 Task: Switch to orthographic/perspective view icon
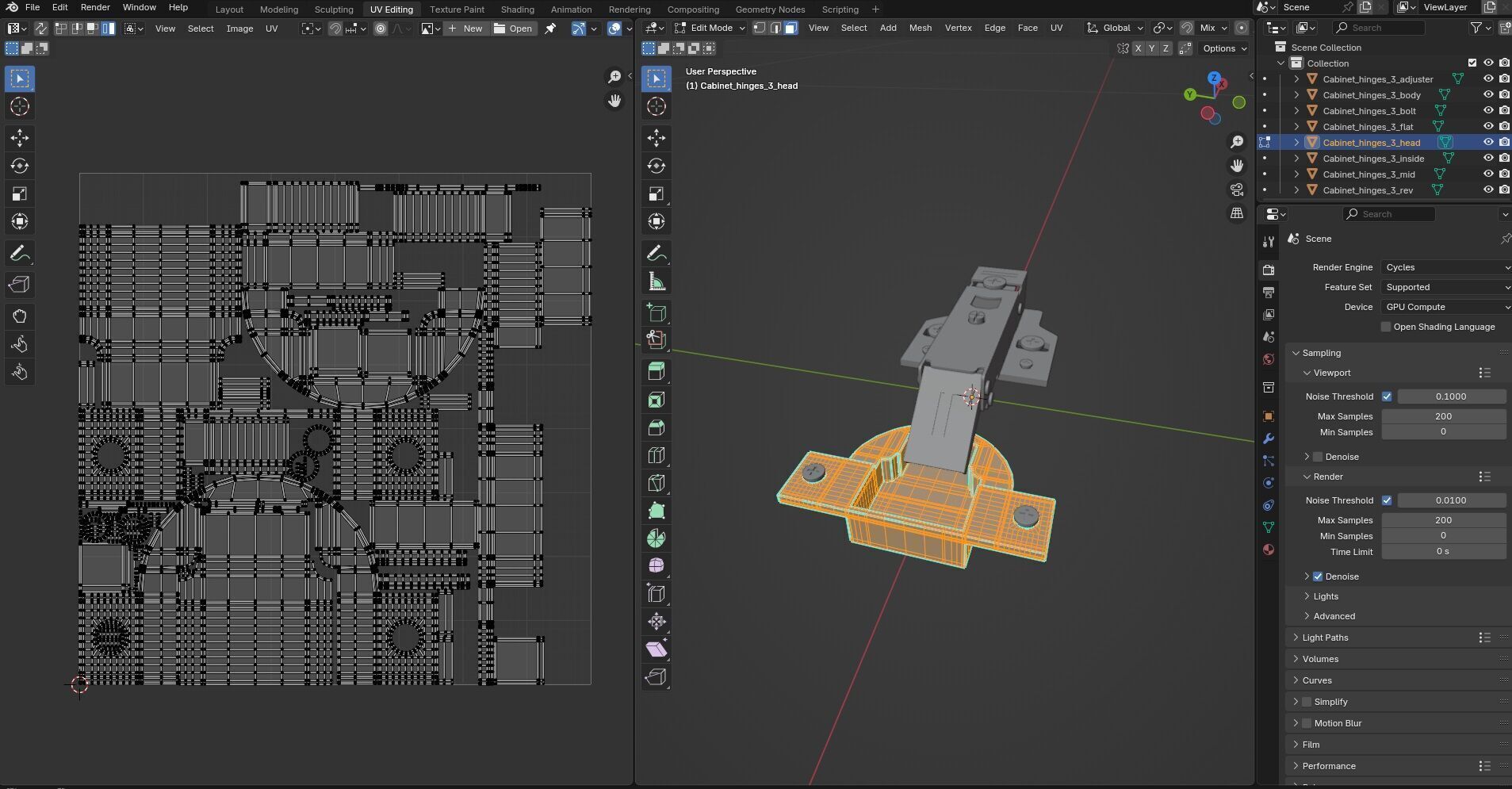1237,213
